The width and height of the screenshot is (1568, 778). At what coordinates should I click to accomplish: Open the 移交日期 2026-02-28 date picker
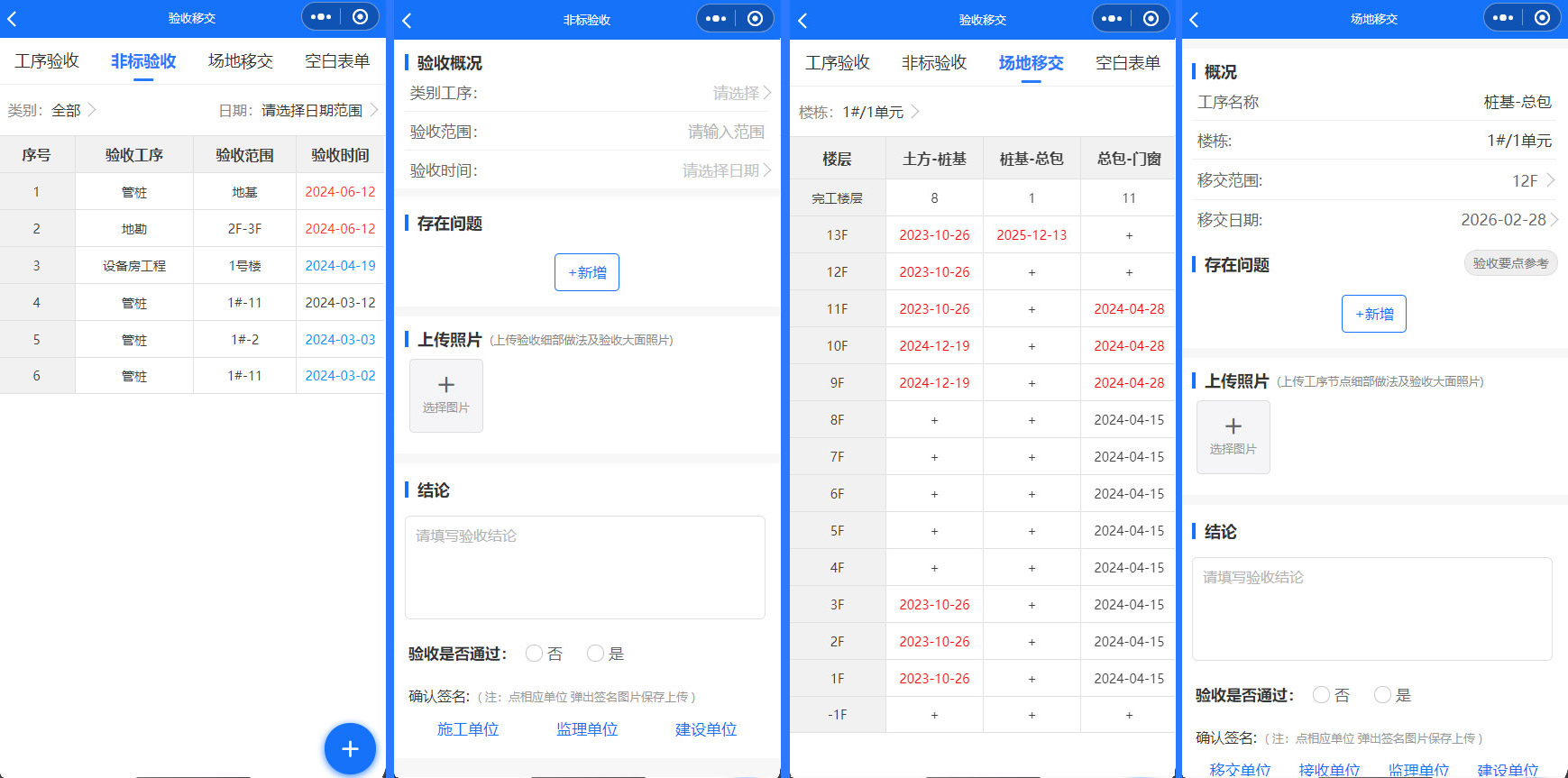click(x=1508, y=220)
